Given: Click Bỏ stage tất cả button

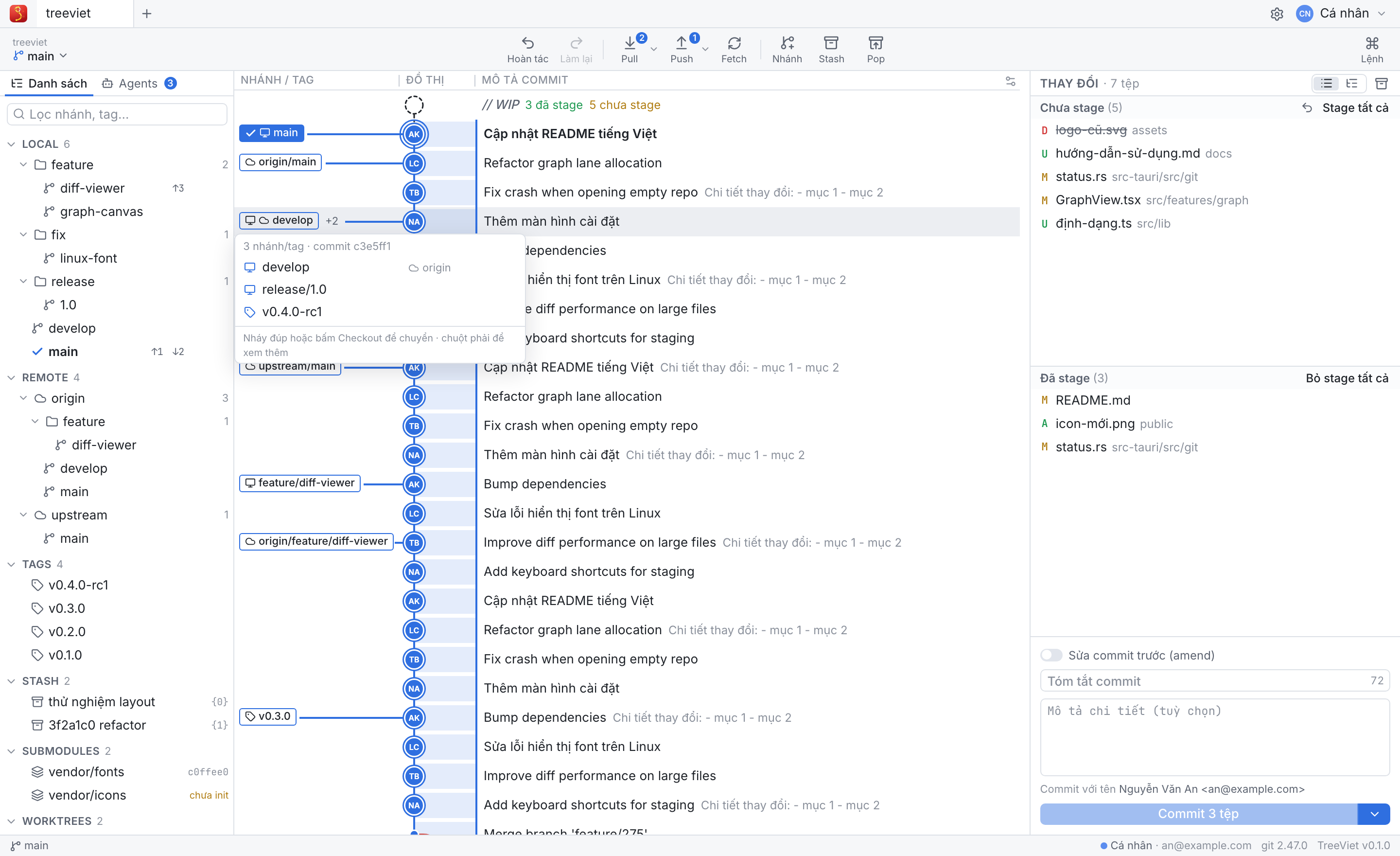Looking at the screenshot, I should coord(1347,378).
